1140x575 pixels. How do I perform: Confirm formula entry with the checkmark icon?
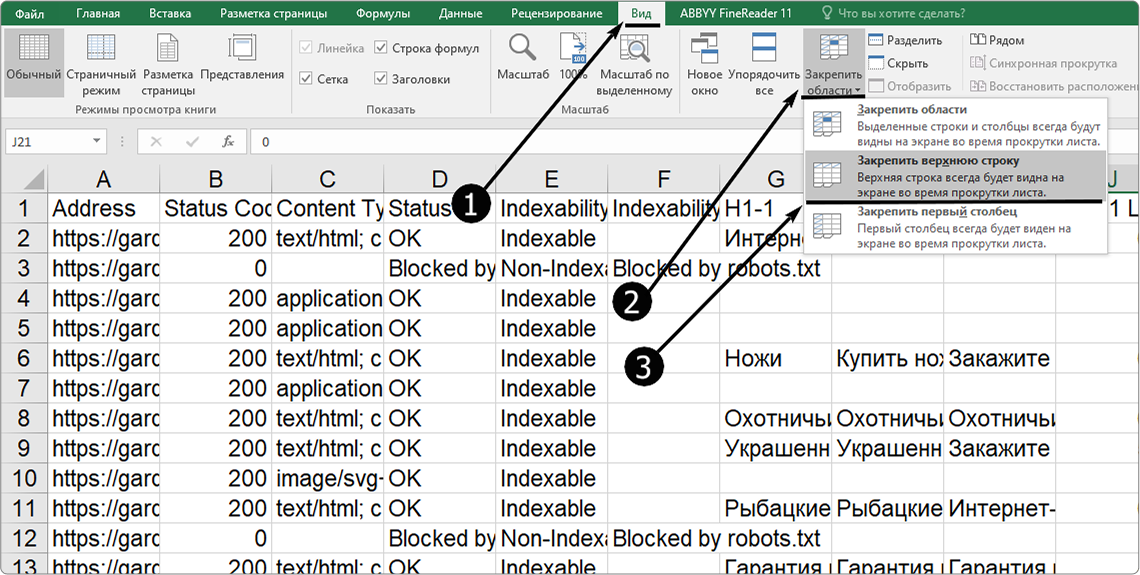(192, 142)
